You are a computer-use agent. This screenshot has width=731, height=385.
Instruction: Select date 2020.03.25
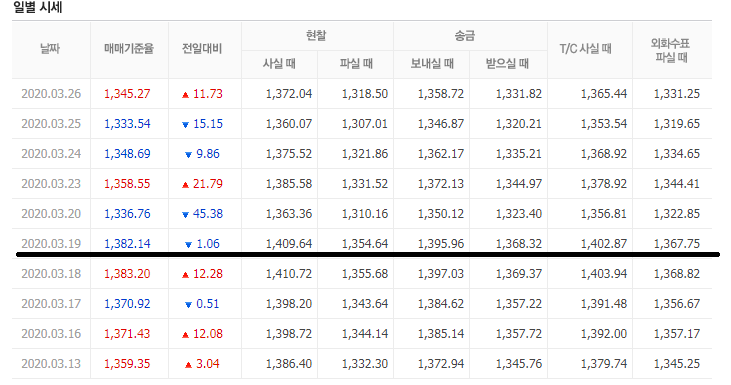click(51, 124)
